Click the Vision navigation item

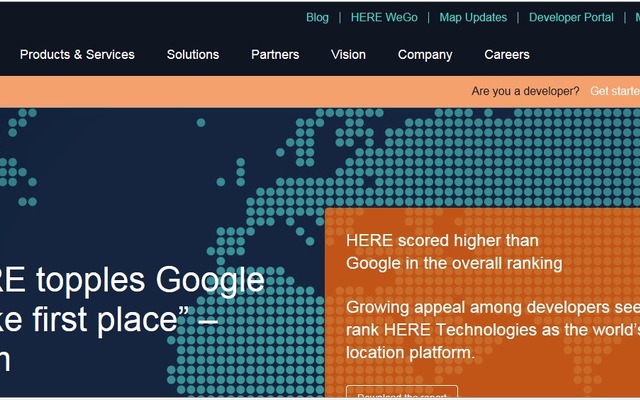[x=348, y=54]
